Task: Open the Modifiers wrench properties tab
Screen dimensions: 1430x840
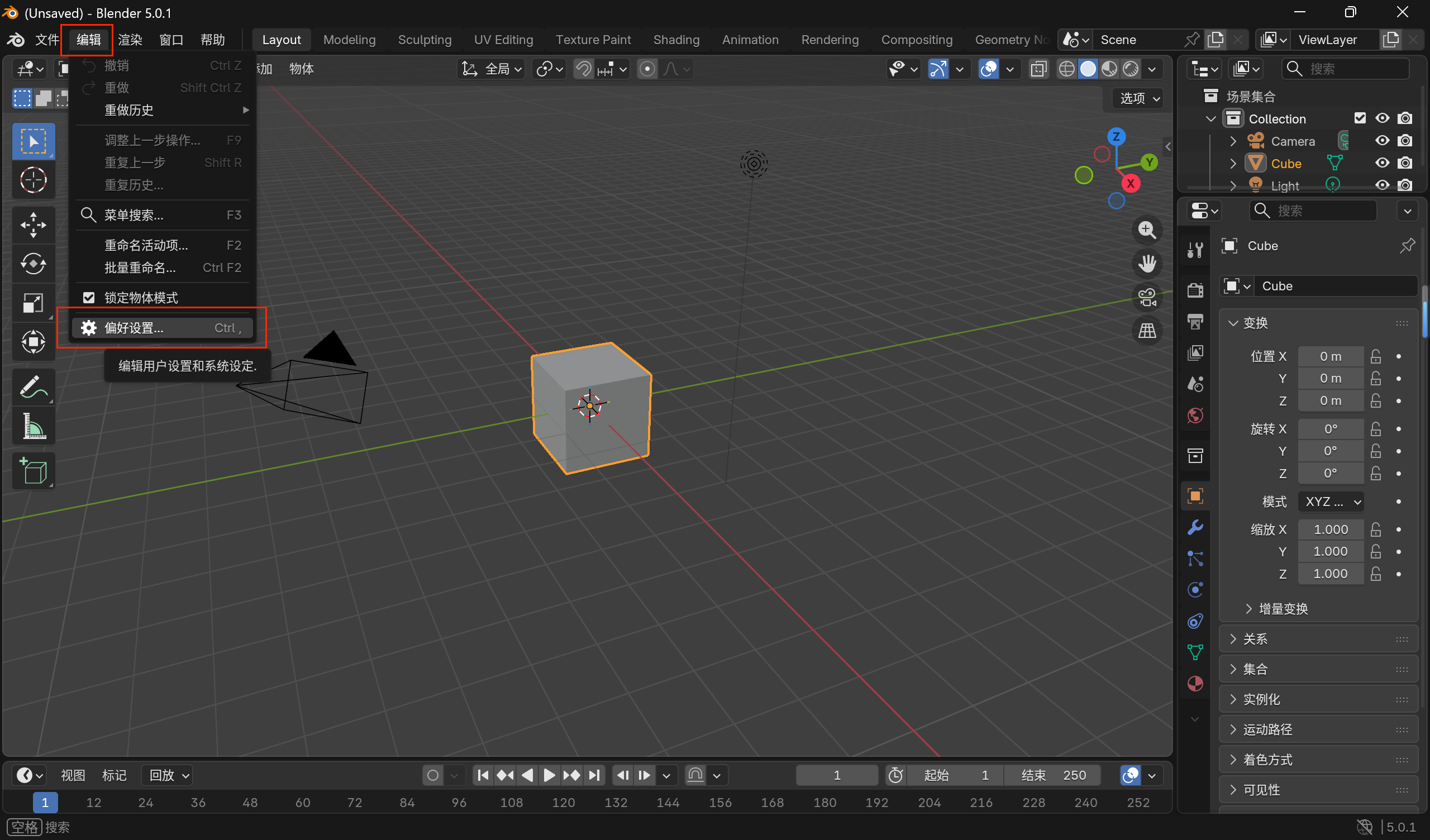Action: pos(1195,527)
